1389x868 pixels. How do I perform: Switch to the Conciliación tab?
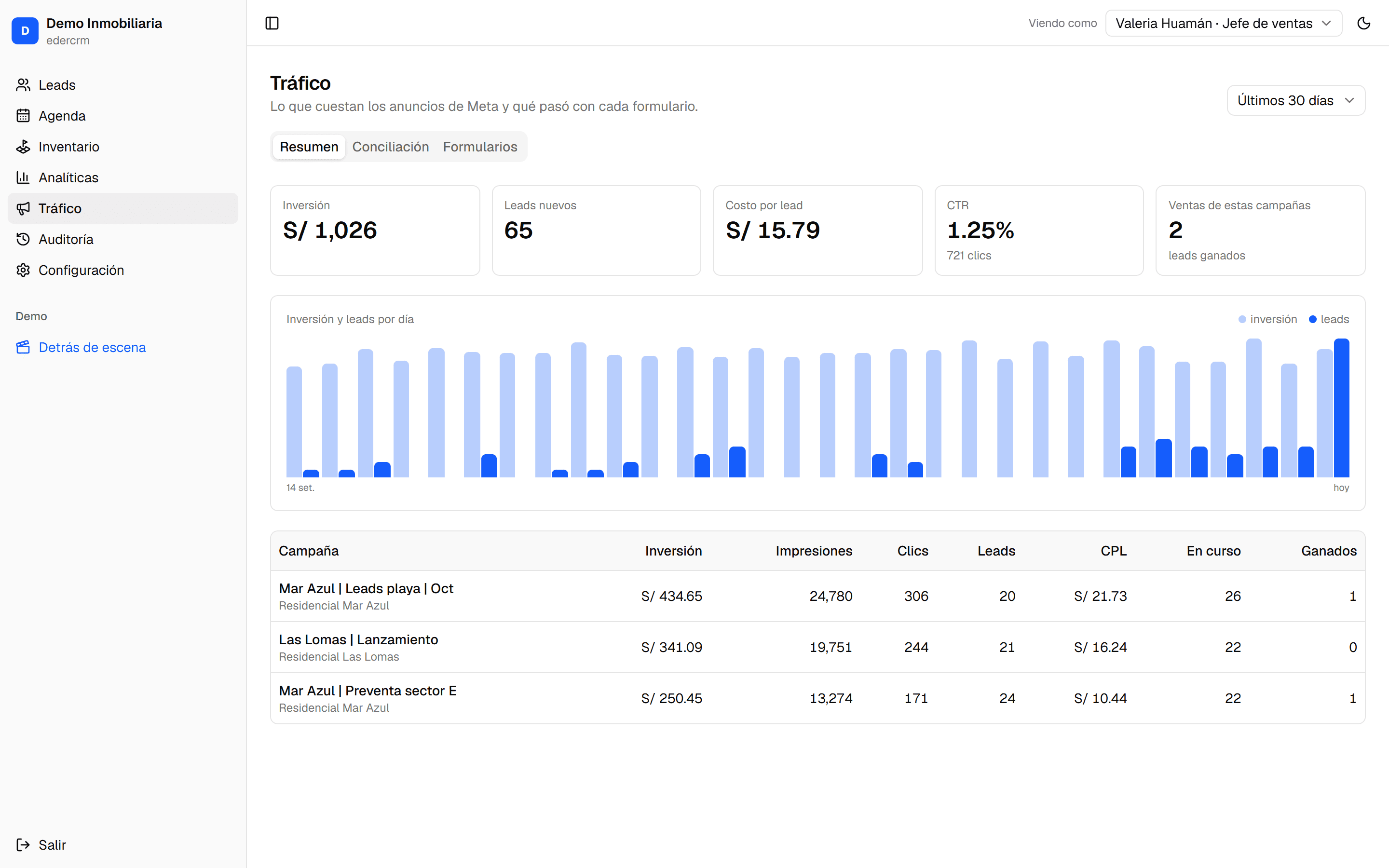coord(390,147)
